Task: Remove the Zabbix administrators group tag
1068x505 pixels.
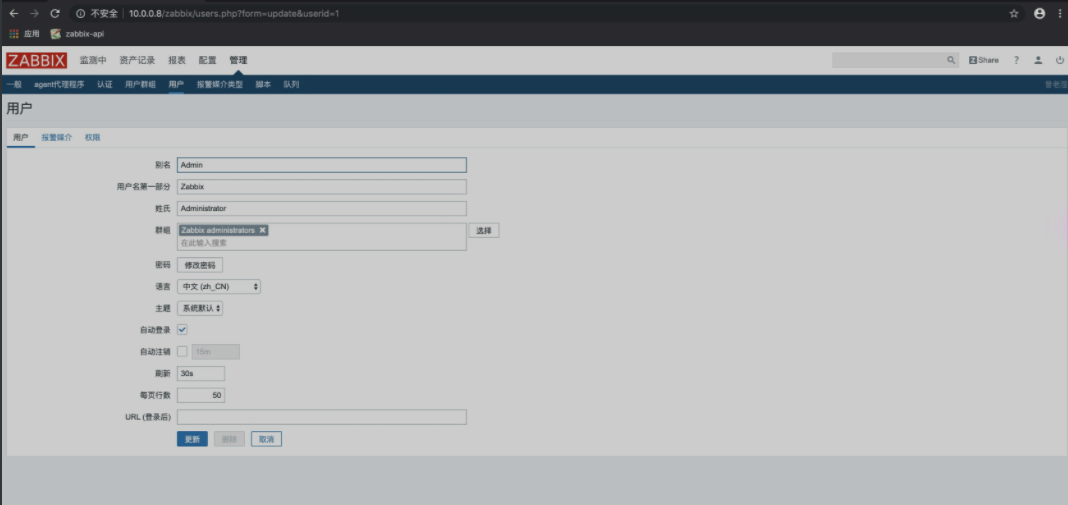Action: [x=263, y=230]
